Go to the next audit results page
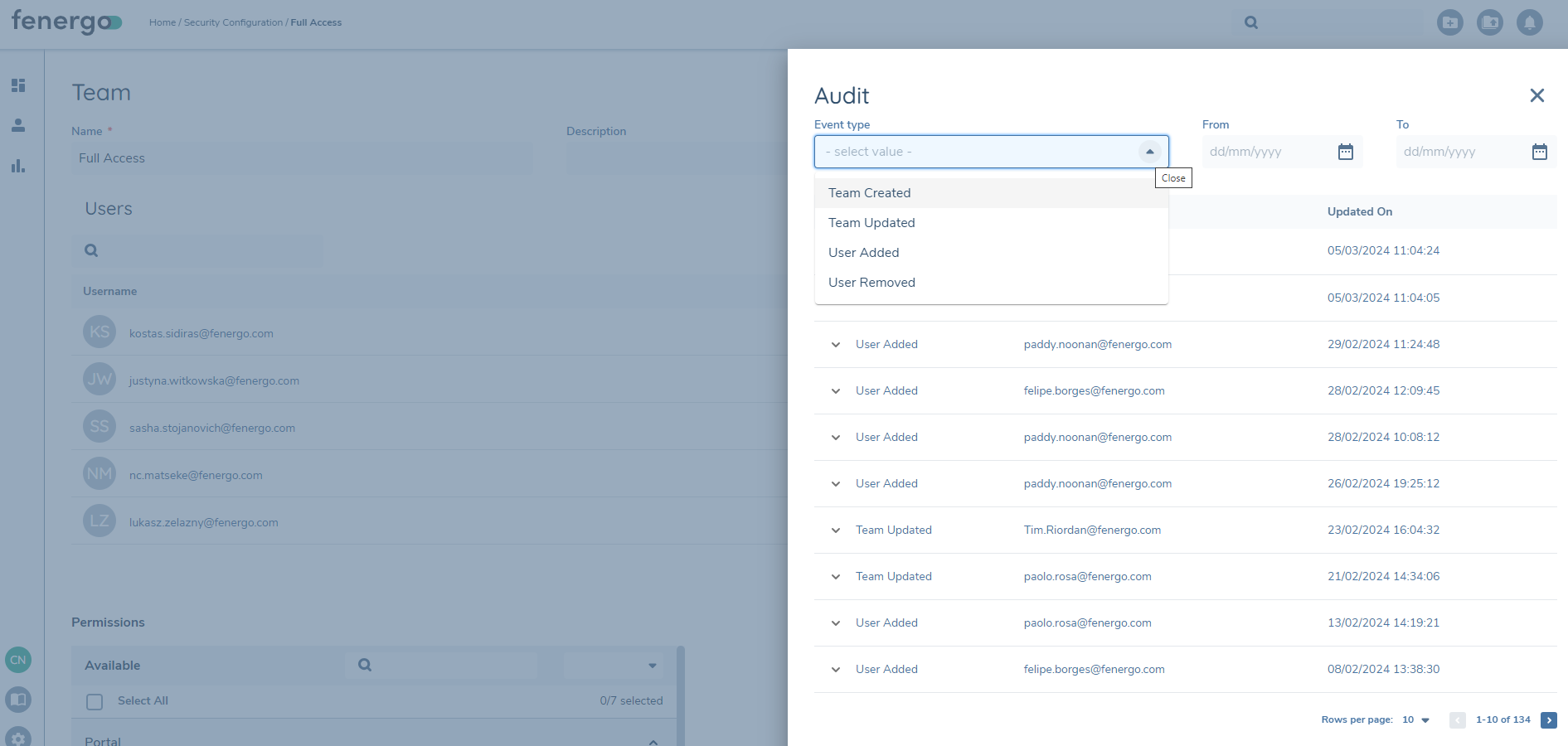This screenshot has height=746, width=1568. [x=1550, y=720]
